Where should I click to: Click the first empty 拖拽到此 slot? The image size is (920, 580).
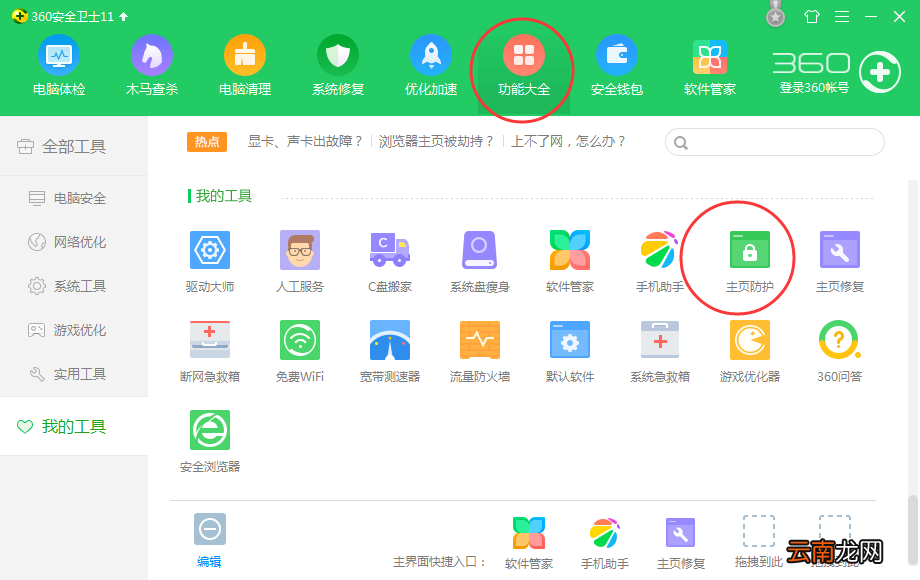[x=759, y=542]
